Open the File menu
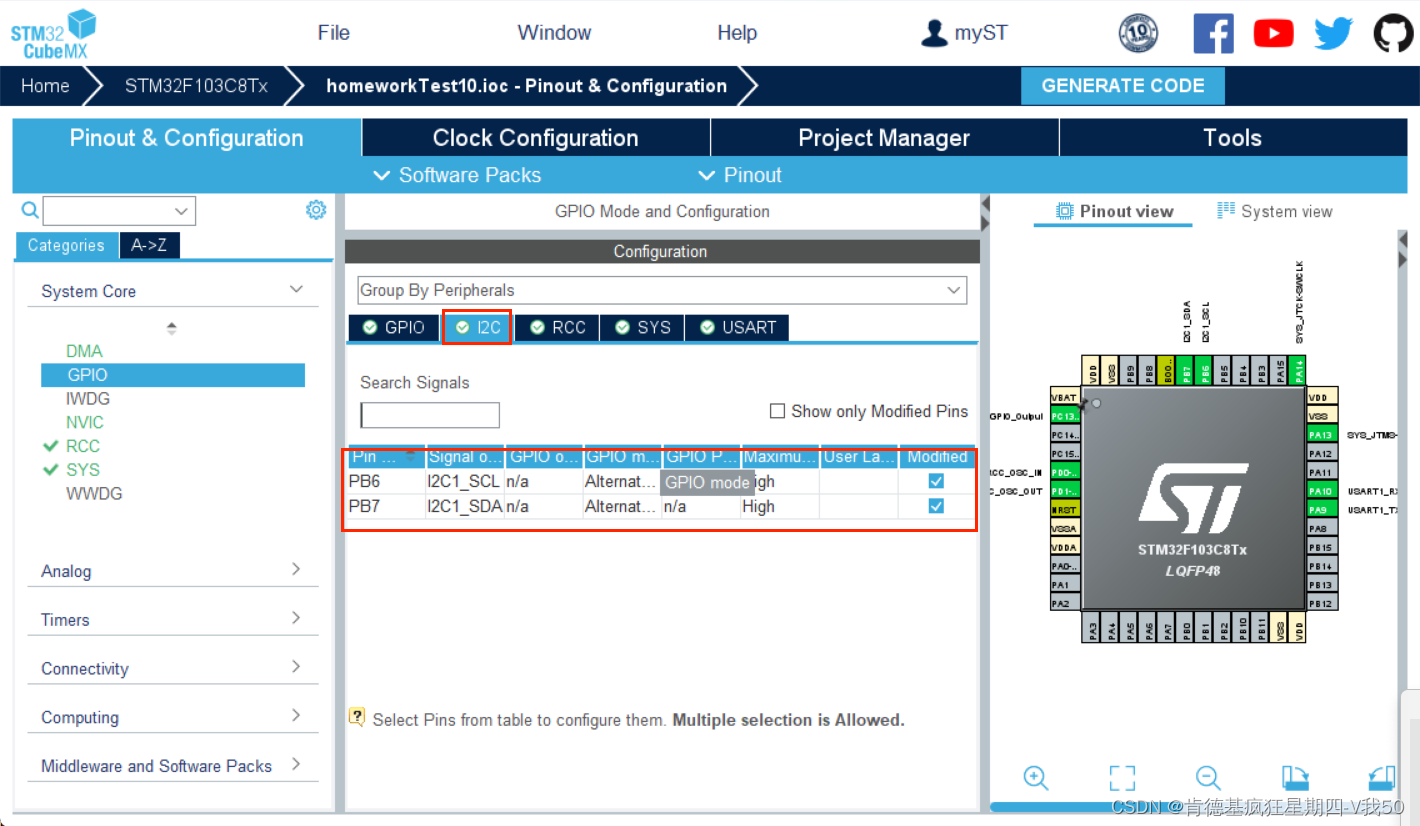This screenshot has width=1420, height=826. pos(334,33)
